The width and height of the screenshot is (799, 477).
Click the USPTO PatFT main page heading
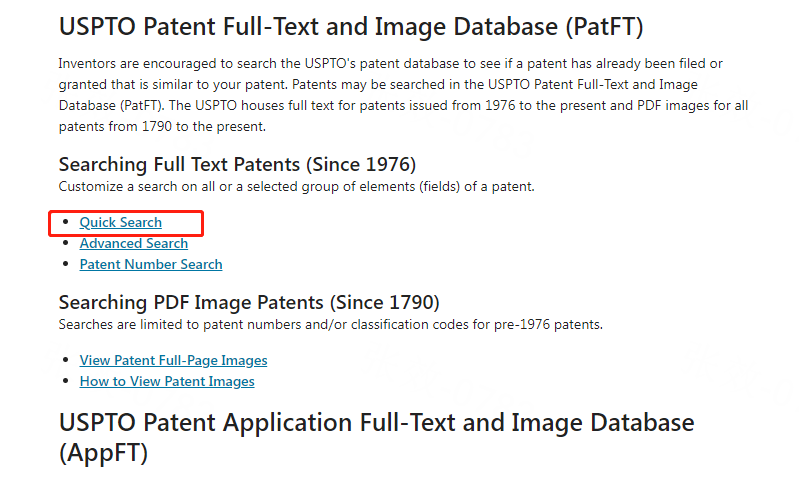[x=351, y=26]
